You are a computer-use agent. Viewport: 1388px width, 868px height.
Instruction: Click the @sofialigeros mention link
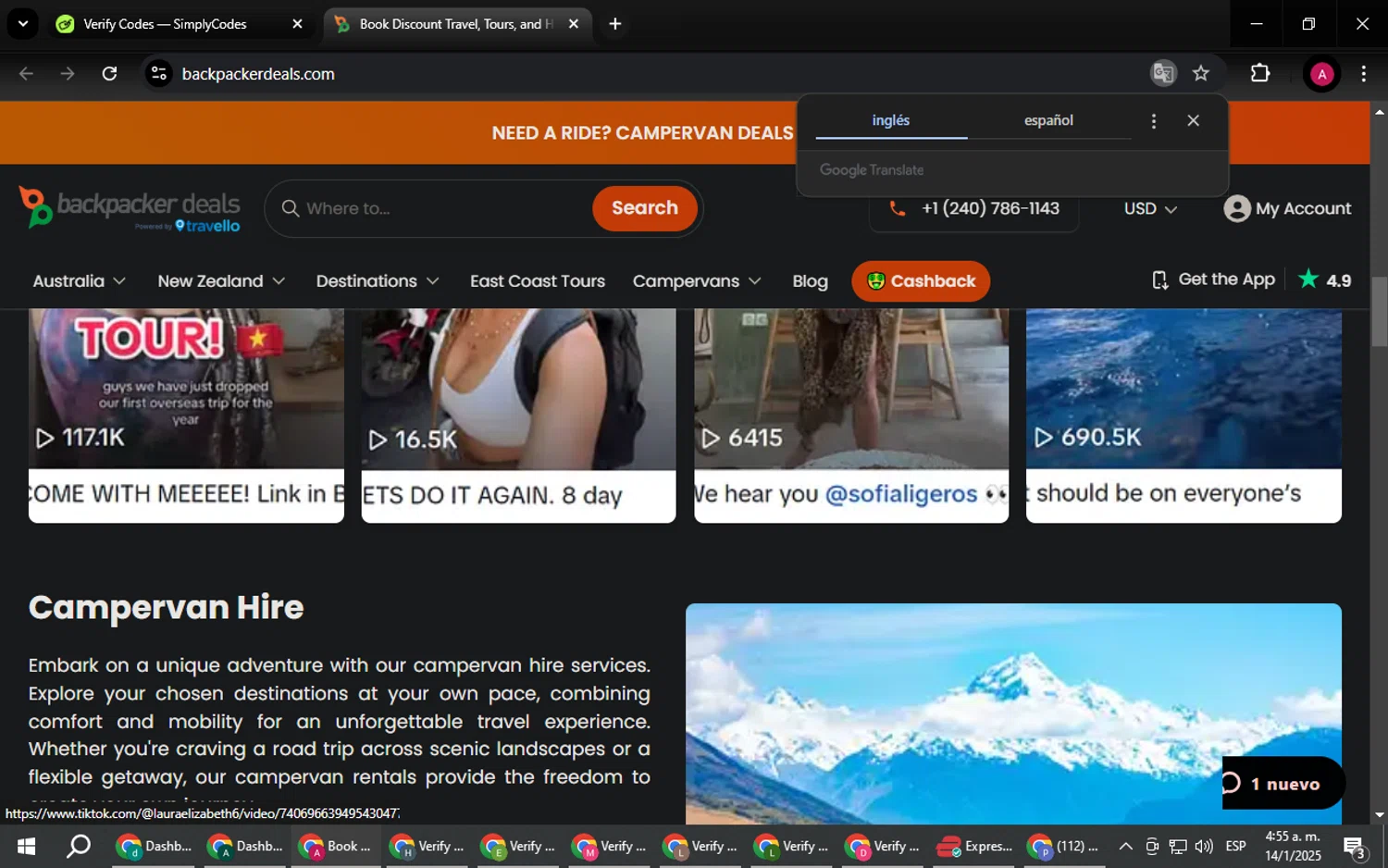[900, 494]
